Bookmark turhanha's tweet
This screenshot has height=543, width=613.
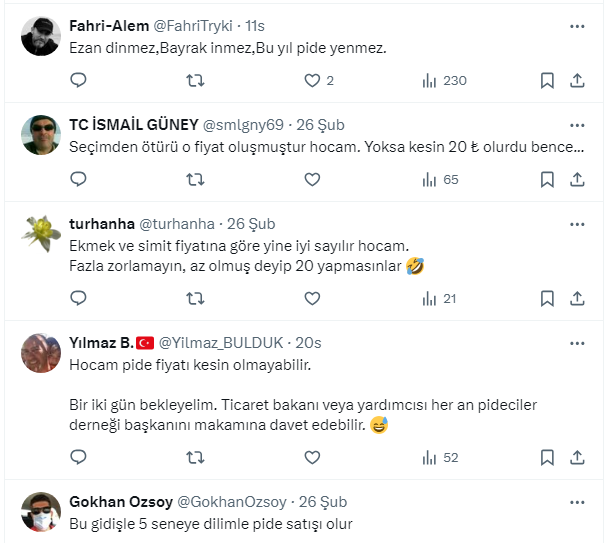click(x=547, y=298)
